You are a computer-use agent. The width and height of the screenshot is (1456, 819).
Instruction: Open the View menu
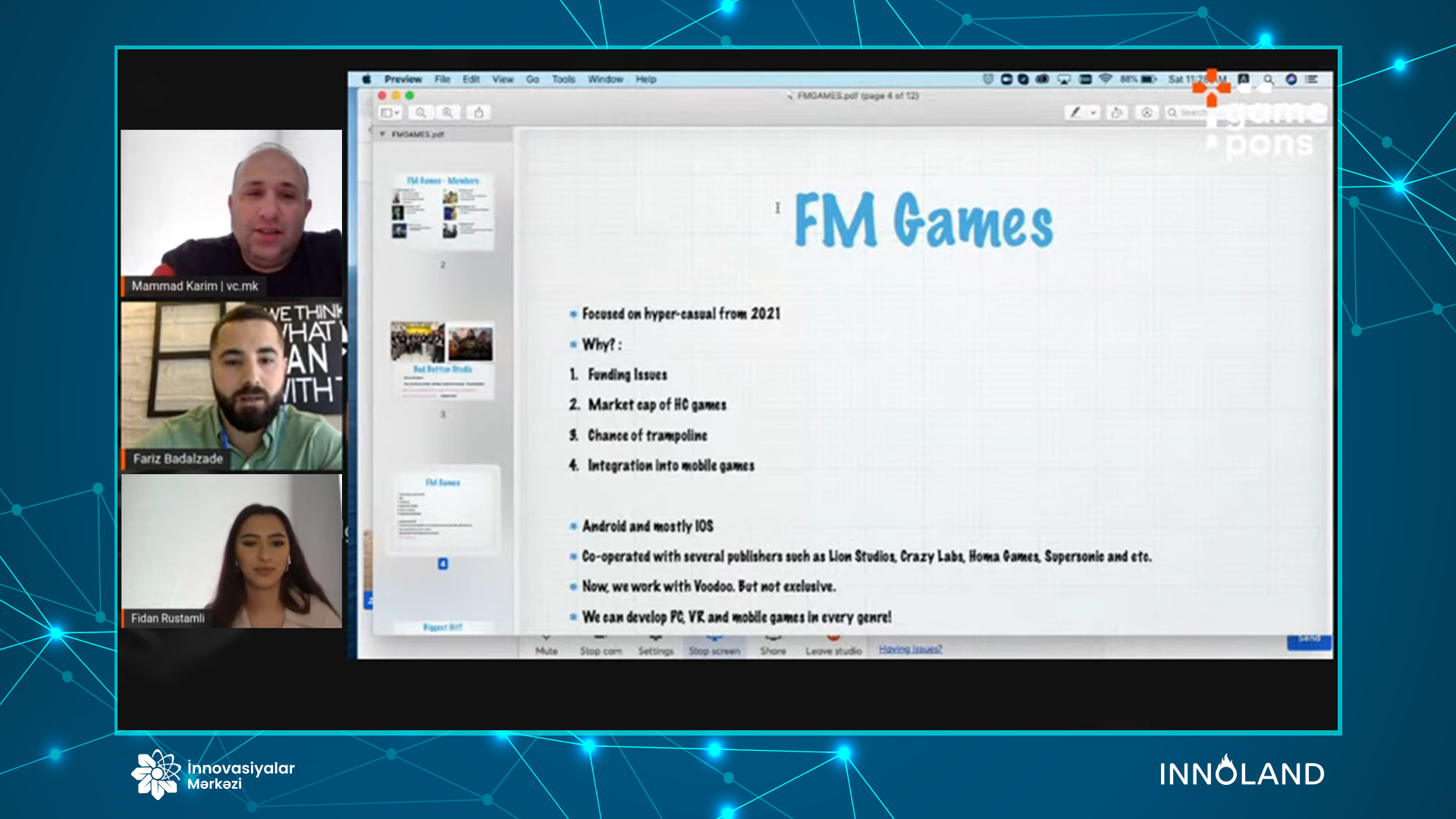(502, 79)
